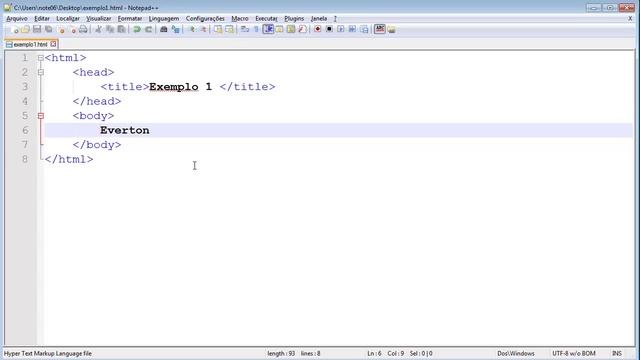Click the Save All toolbar icon
Screen dimensions: 640x360
click(49, 29)
